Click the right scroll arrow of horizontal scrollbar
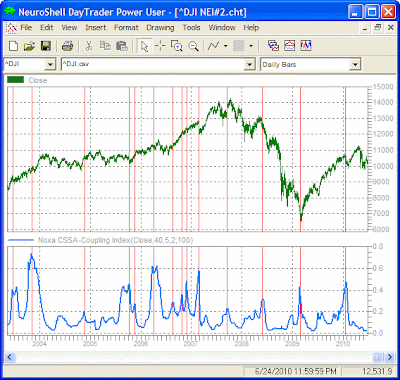This screenshot has height=380, width=400. (x=390, y=357)
